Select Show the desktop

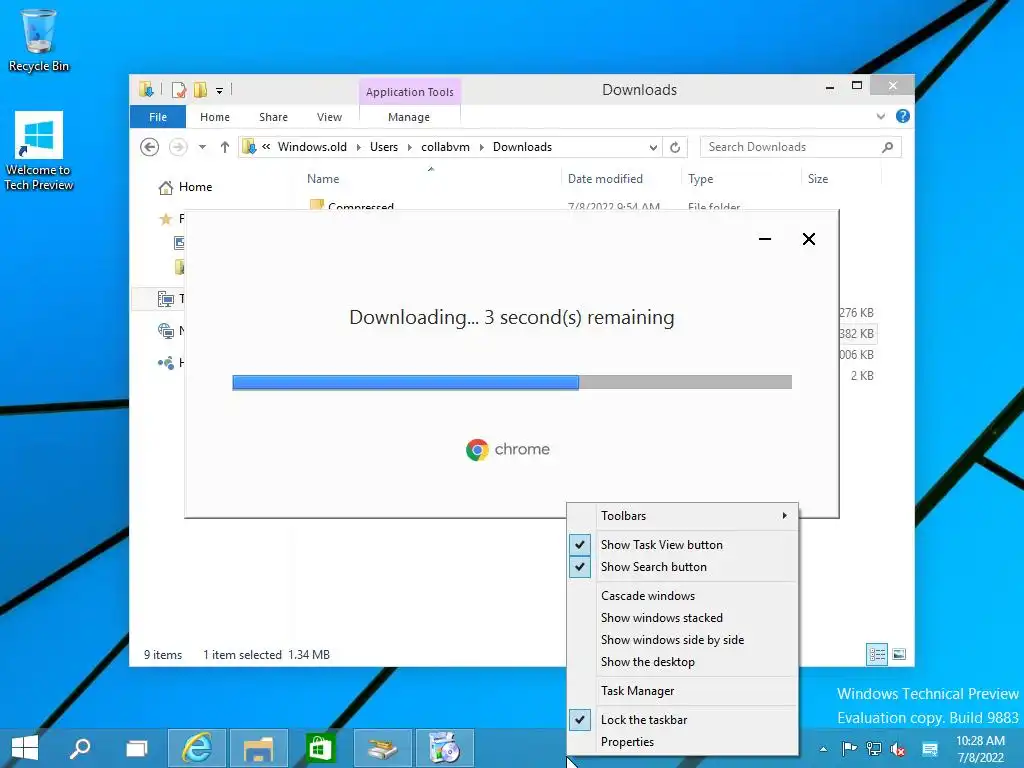point(682,662)
